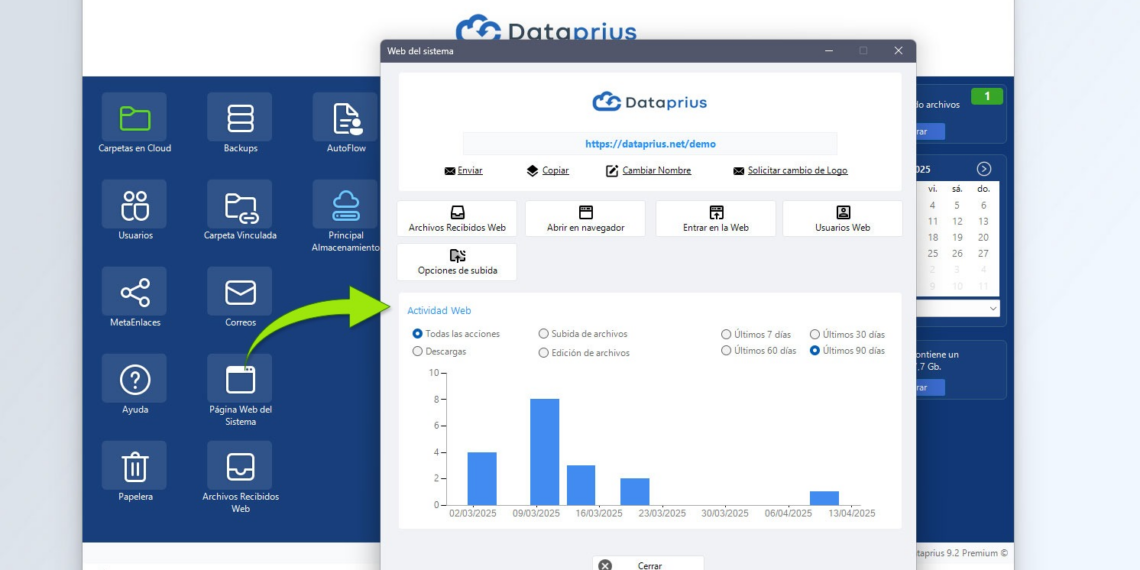
Task: Select Edición de archivos radio button
Action: pos(543,353)
